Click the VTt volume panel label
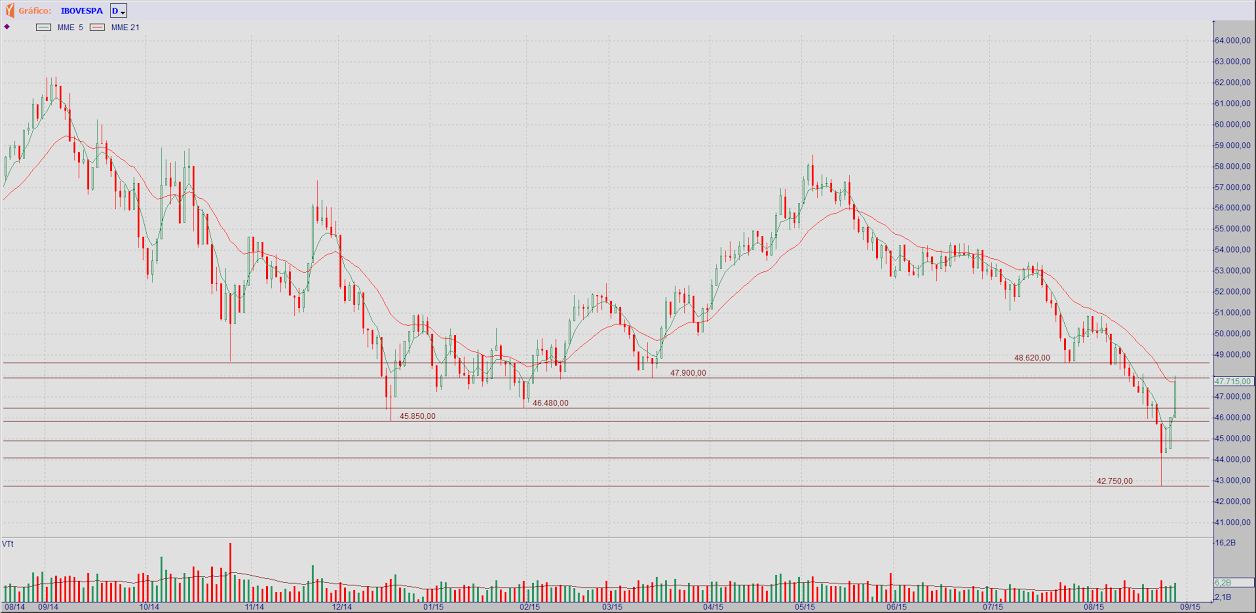This screenshot has height=613, width=1256. [8, 544]
